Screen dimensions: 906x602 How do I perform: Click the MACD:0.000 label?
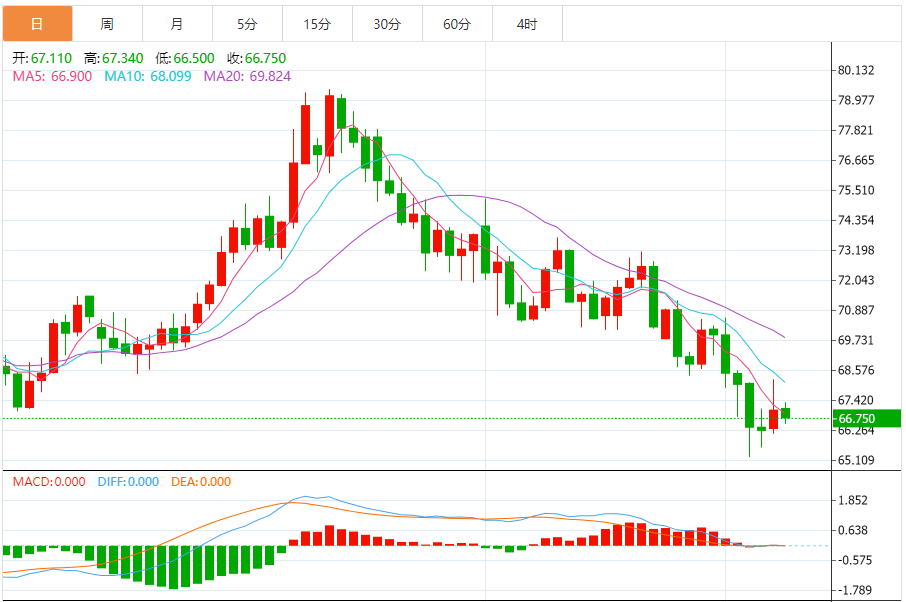(x=49, y=482)
